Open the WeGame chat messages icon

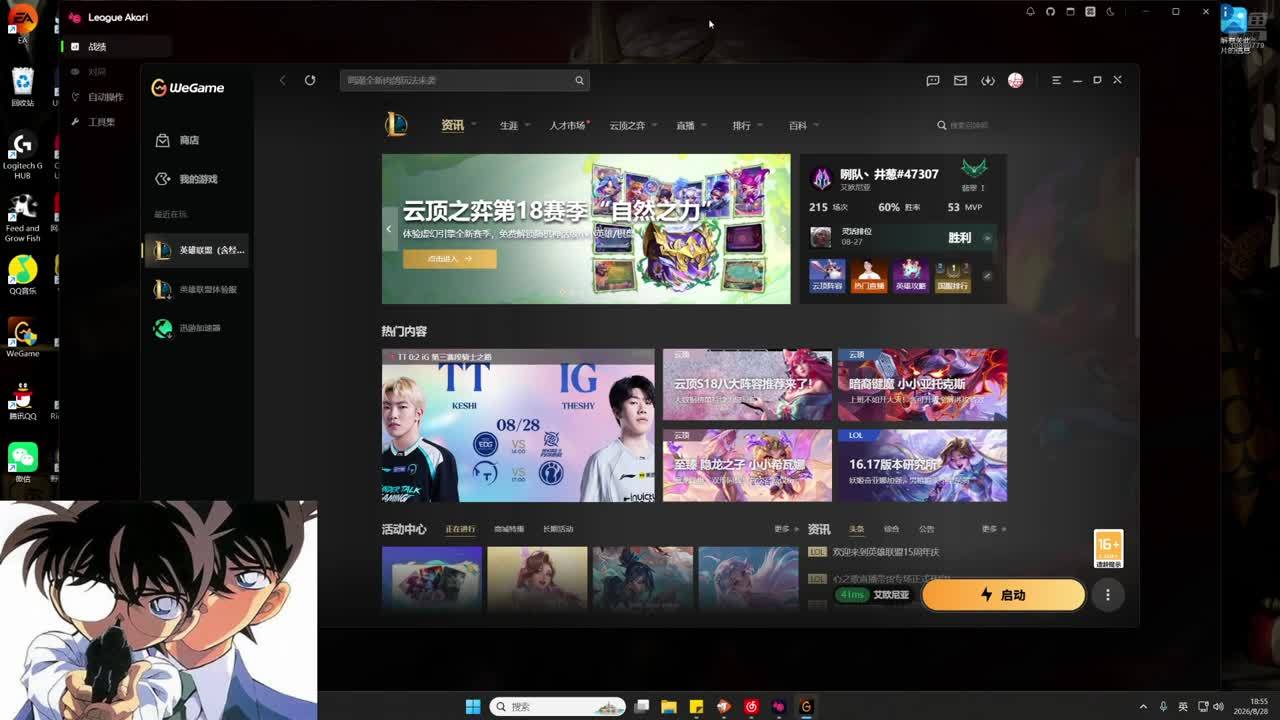(x=933, y=80)
